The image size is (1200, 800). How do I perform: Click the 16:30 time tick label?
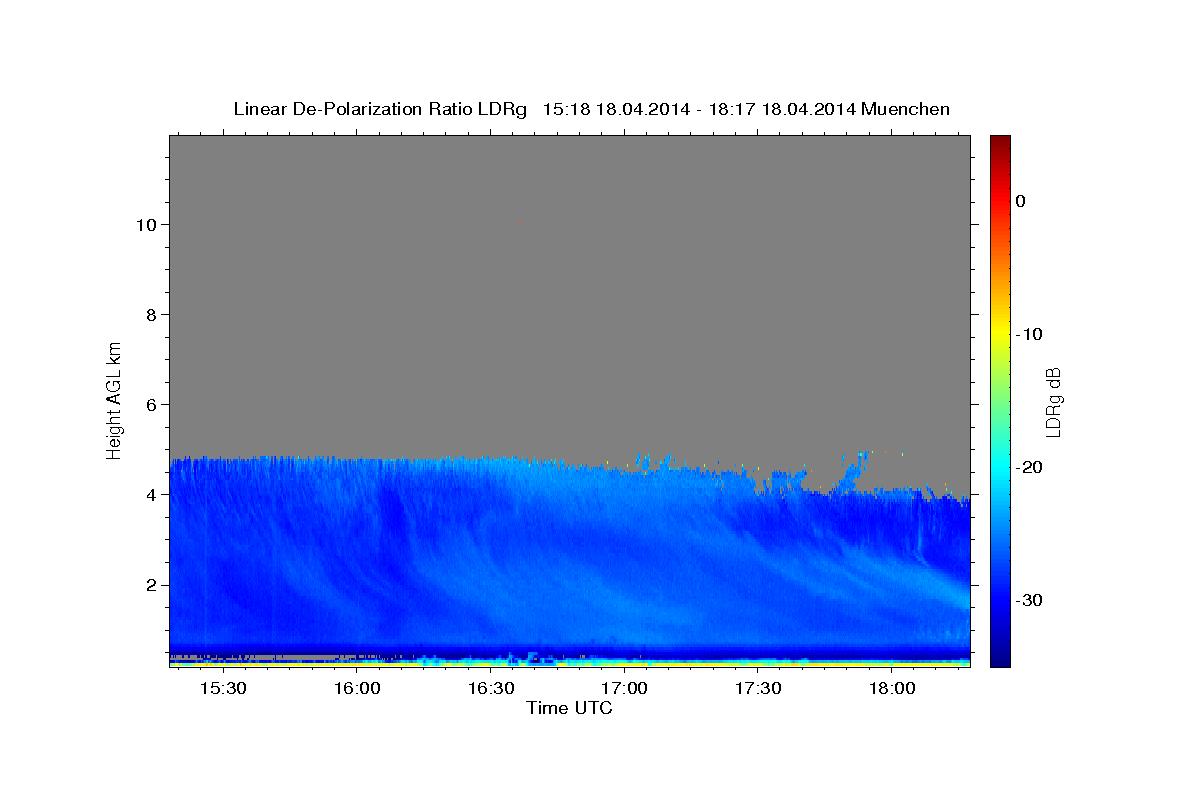490,689
